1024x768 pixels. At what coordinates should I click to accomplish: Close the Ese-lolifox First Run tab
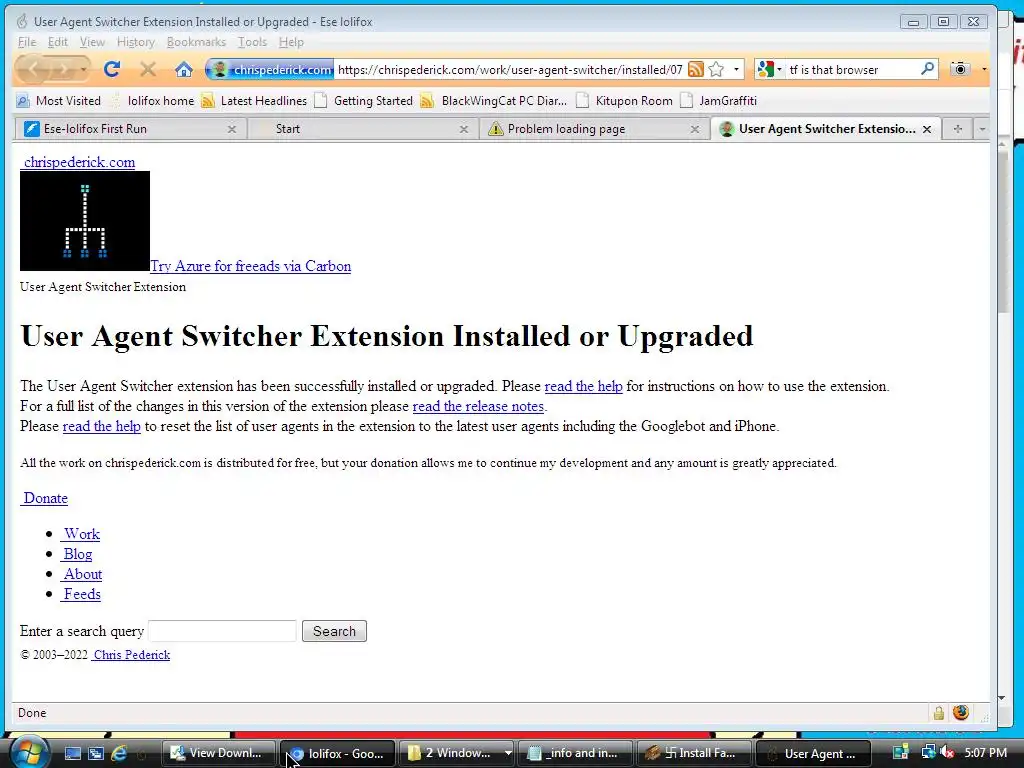pos(231,129)
